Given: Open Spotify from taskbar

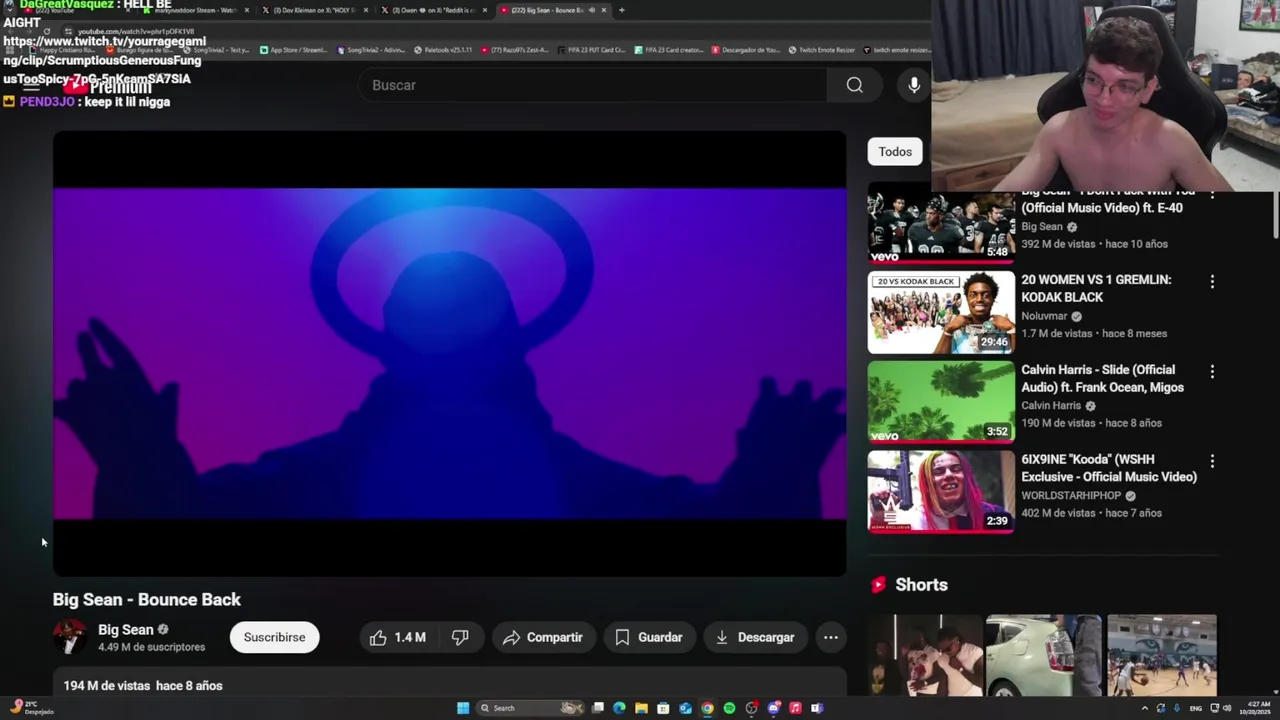Looking at the screenshot, I should (x=729, y=708).
